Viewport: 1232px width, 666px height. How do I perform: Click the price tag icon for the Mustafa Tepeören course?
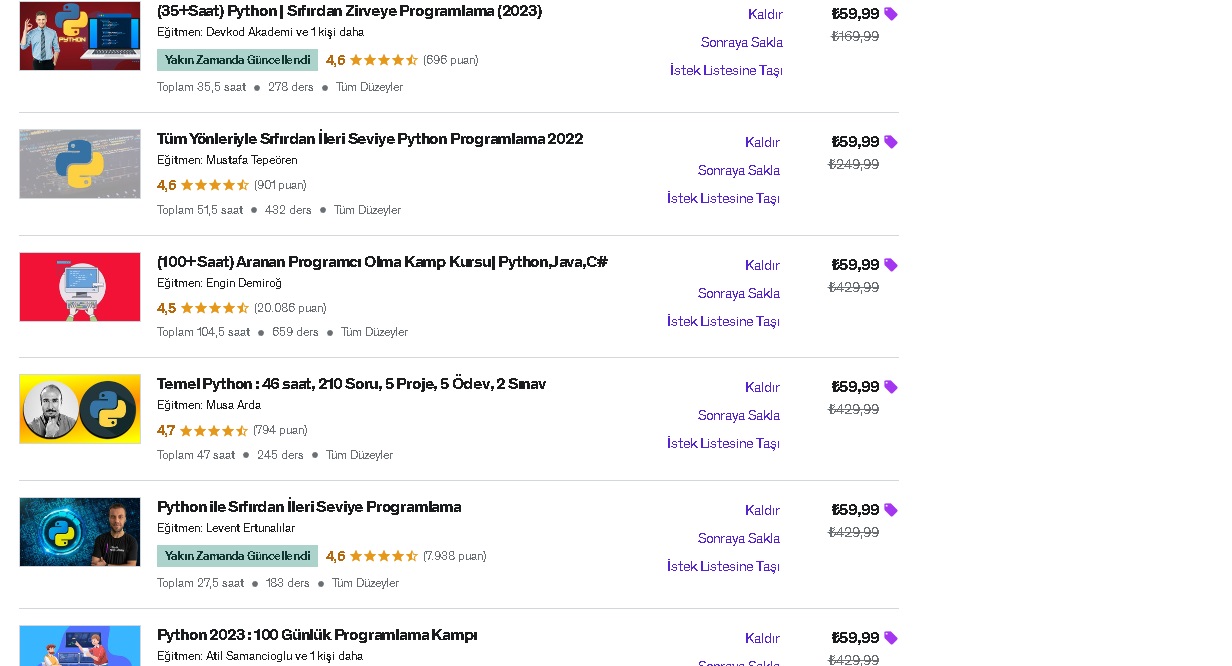tap(890, 142)
